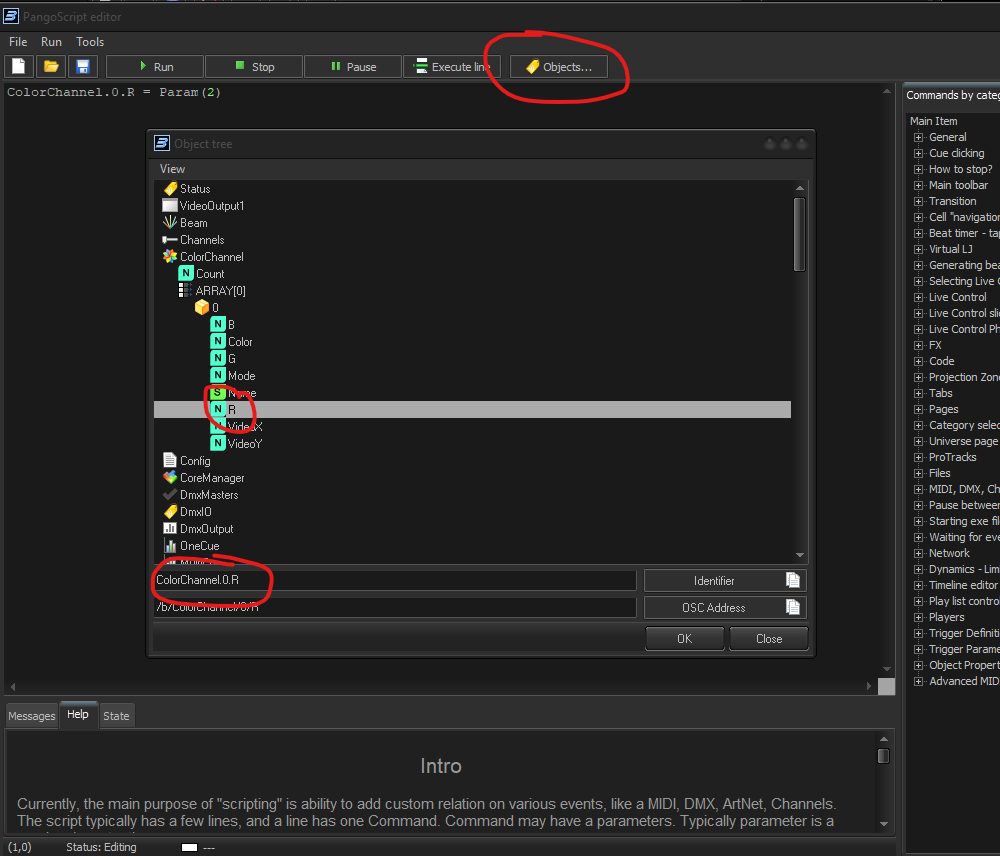Click the DmxIO tag icon
This screenshot has width=1000, height=856.
click(x=170, y=512)
